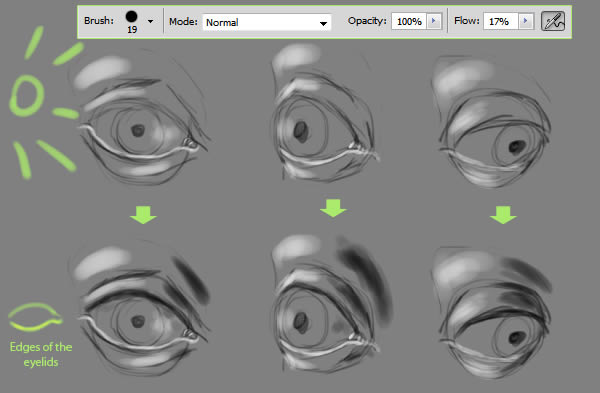Click the top-middle eye sketch
The width and height of the screenshot is (600, 393).
[x=325, y=113]
